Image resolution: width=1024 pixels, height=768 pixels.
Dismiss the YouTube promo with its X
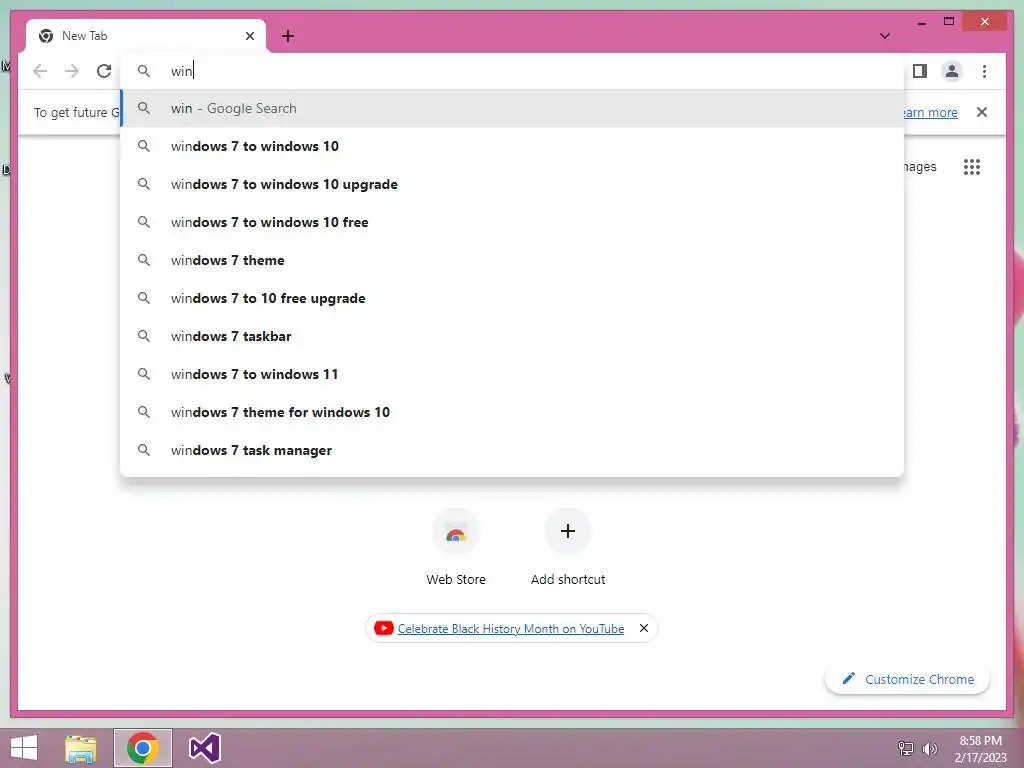click(644, 628)
